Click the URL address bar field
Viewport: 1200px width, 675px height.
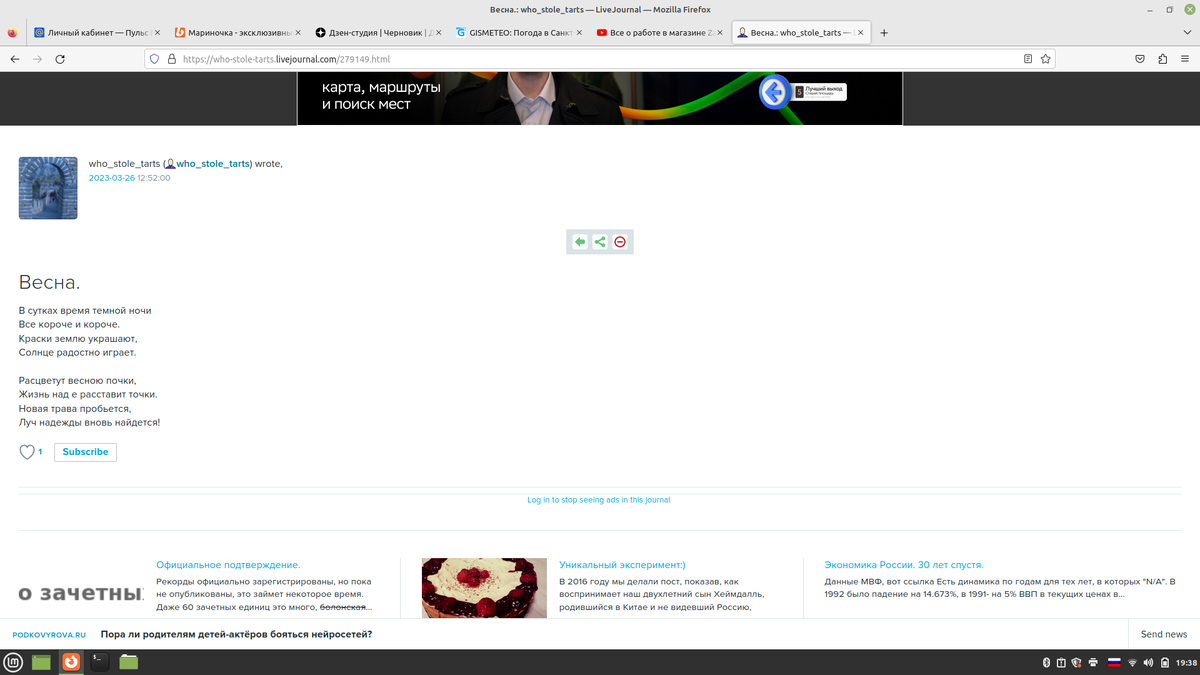tap(600, 59)
